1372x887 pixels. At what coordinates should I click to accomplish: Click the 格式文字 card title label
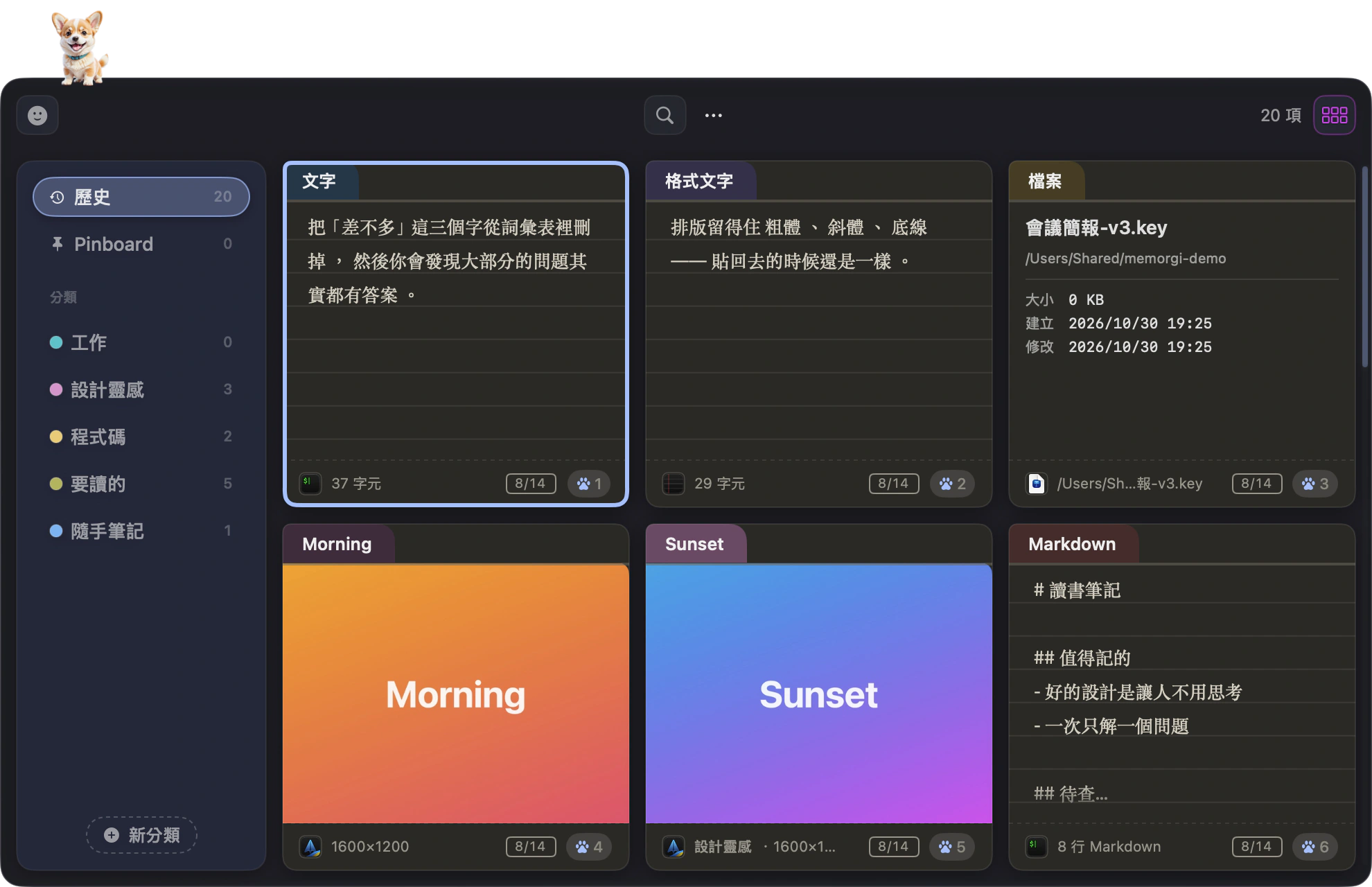(699, 181)
